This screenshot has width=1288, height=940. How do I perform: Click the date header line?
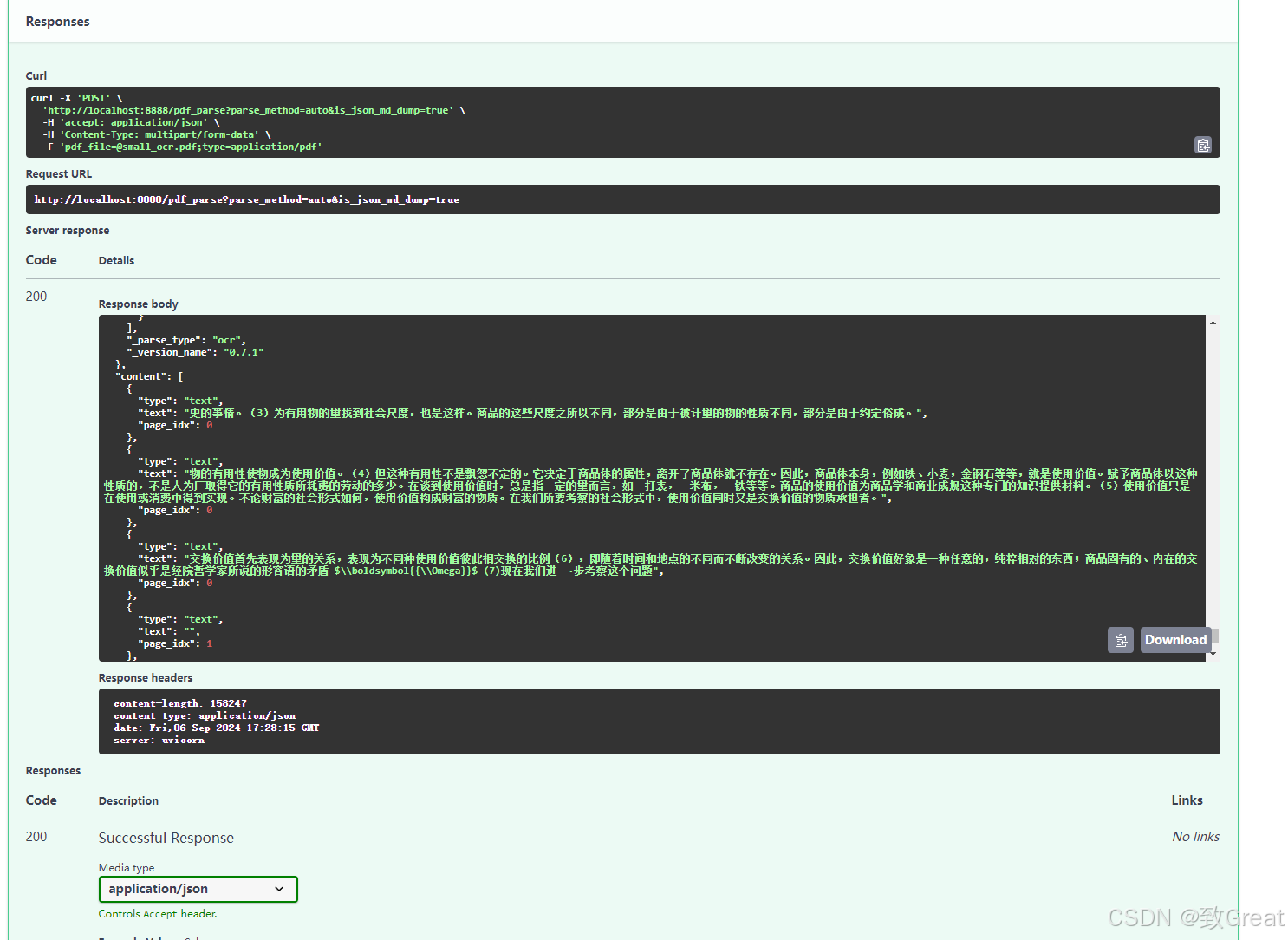(217, 728)
